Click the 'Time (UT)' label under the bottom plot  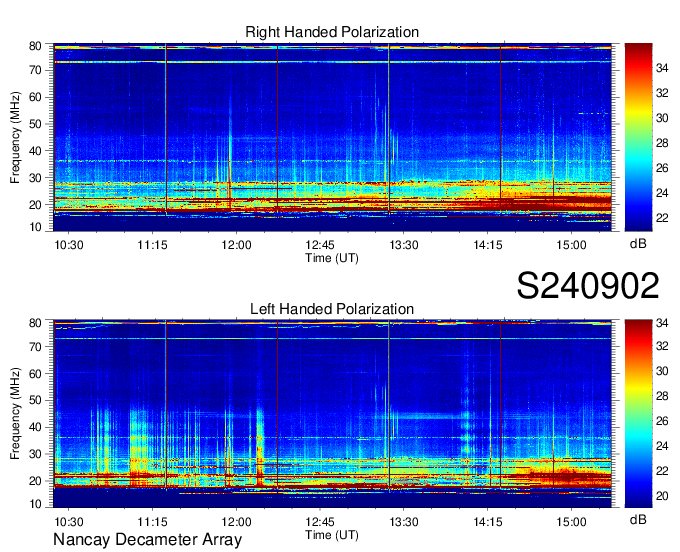coord(332,535)
